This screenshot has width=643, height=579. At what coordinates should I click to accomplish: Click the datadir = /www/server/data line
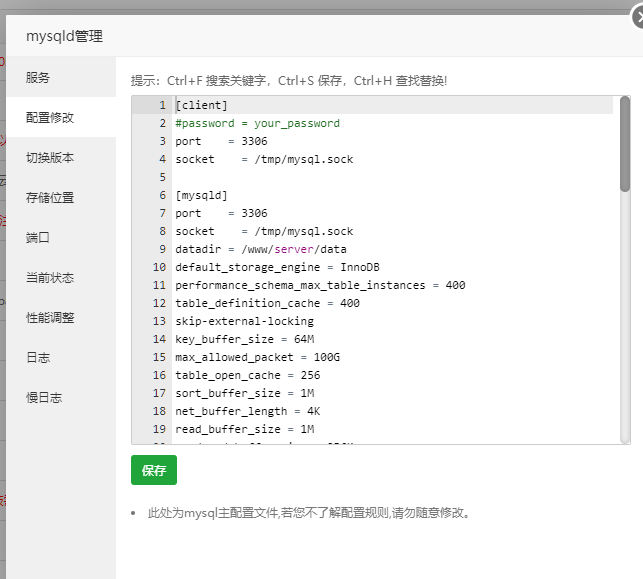pyautogui.click(x=261, y=249)
